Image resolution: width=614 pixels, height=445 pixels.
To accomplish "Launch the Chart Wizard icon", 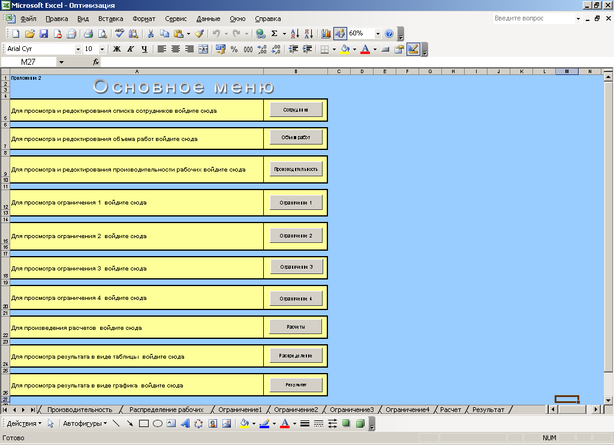I will [326, 33].
